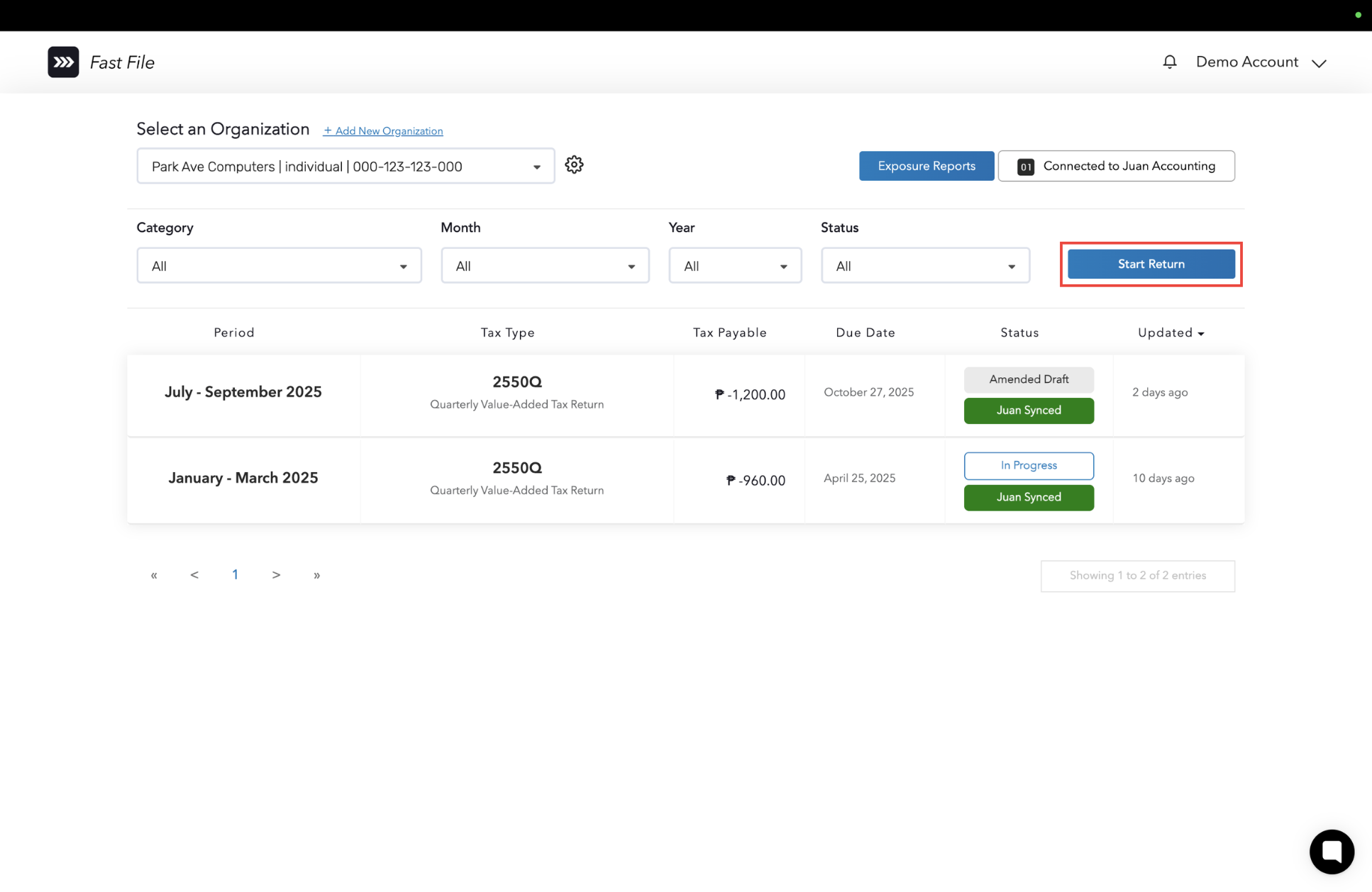
Task: Open the Month filter dropdown
Action: pos(544,266)
